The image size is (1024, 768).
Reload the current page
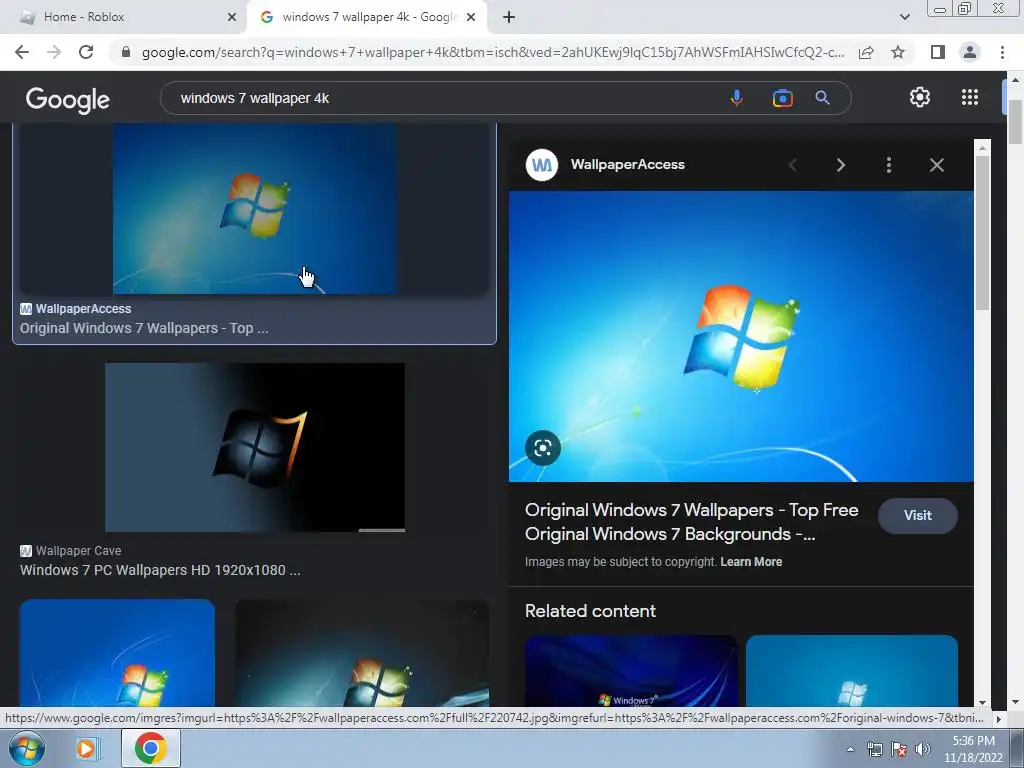[x=86, y=52]
